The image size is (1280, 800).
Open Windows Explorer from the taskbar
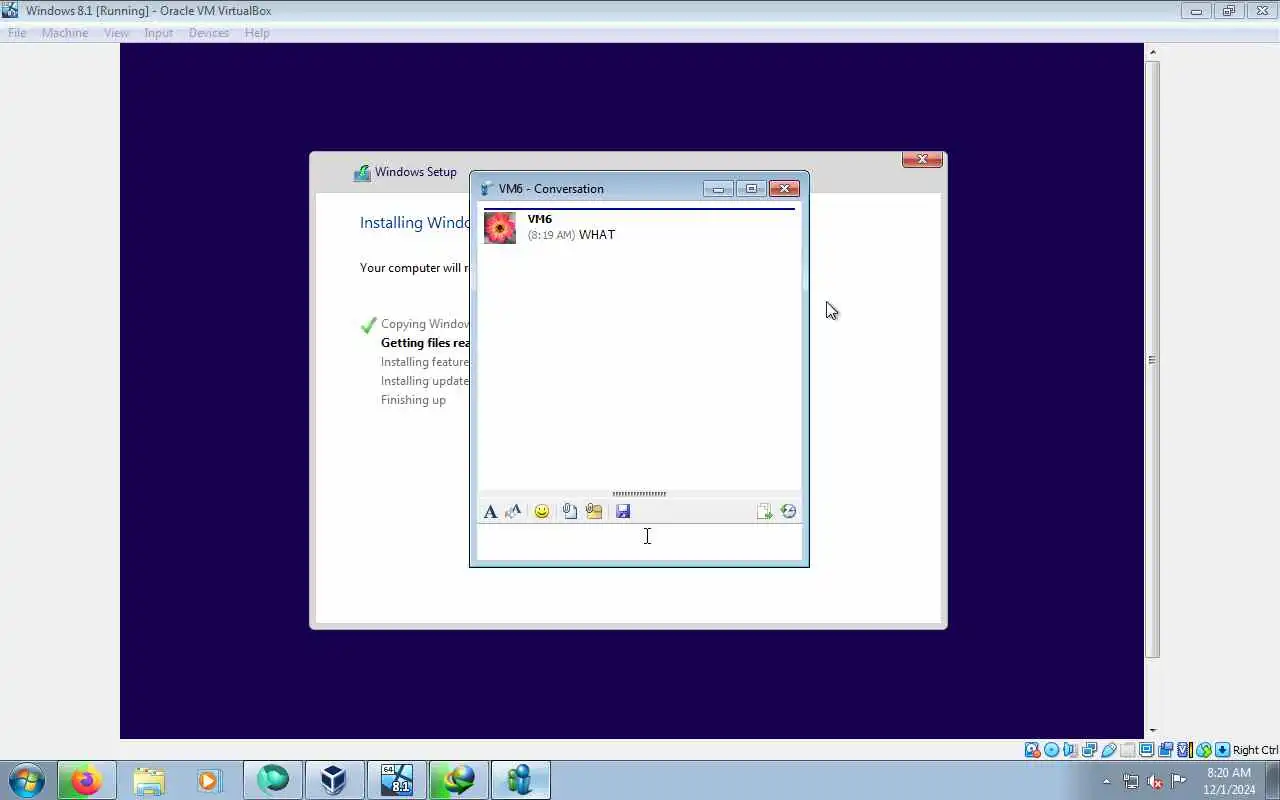(x=148, y=780)
